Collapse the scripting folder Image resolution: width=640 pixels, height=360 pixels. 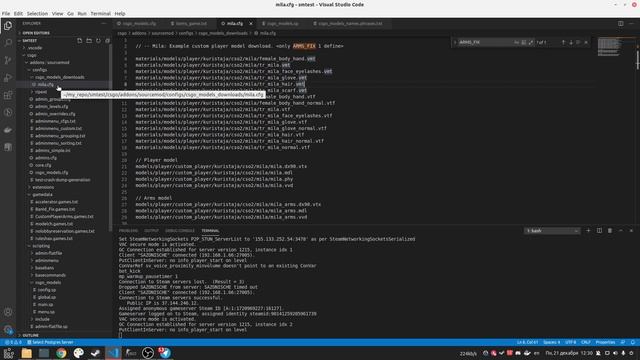(x=41, y=246)
